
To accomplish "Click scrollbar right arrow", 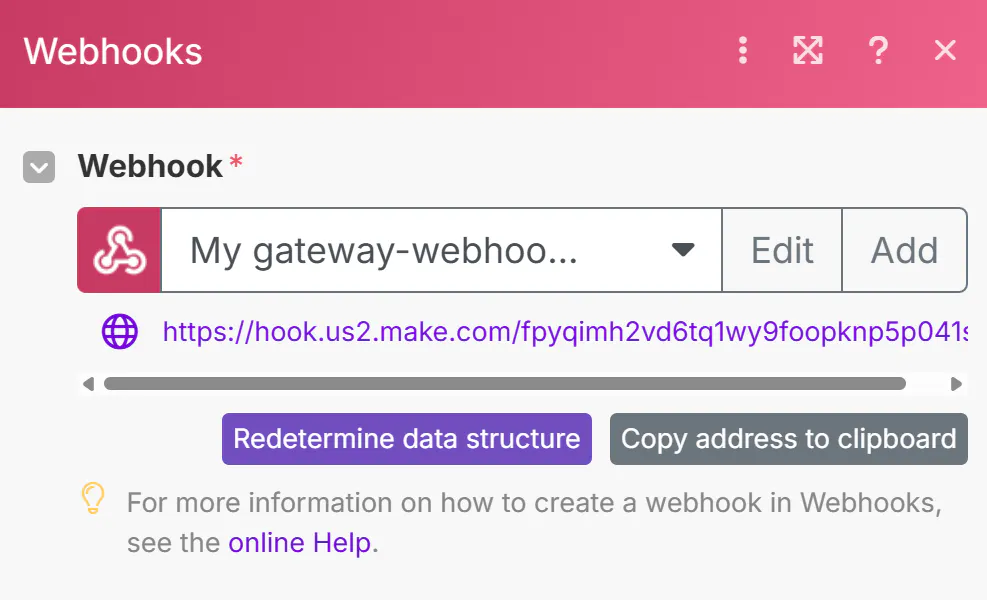I will pos(956,383).
